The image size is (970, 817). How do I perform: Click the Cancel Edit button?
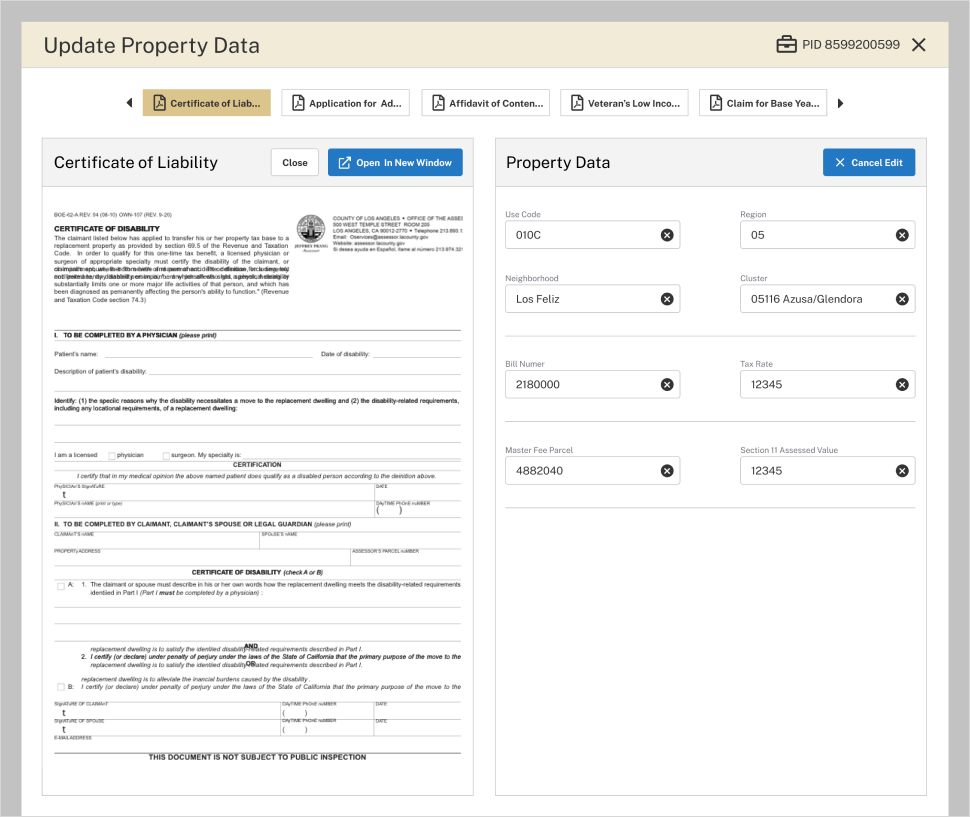(x=868, y=163)
